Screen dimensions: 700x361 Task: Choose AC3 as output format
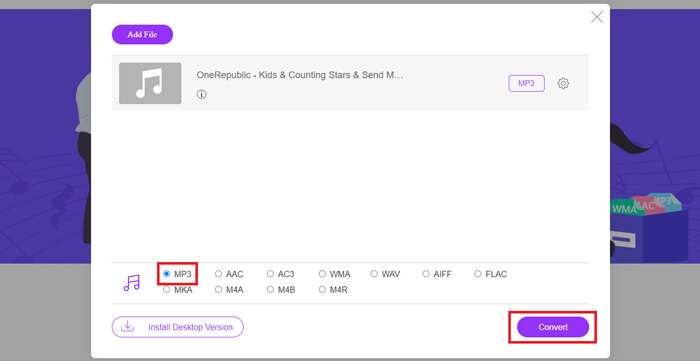click(x=270, y=274)
